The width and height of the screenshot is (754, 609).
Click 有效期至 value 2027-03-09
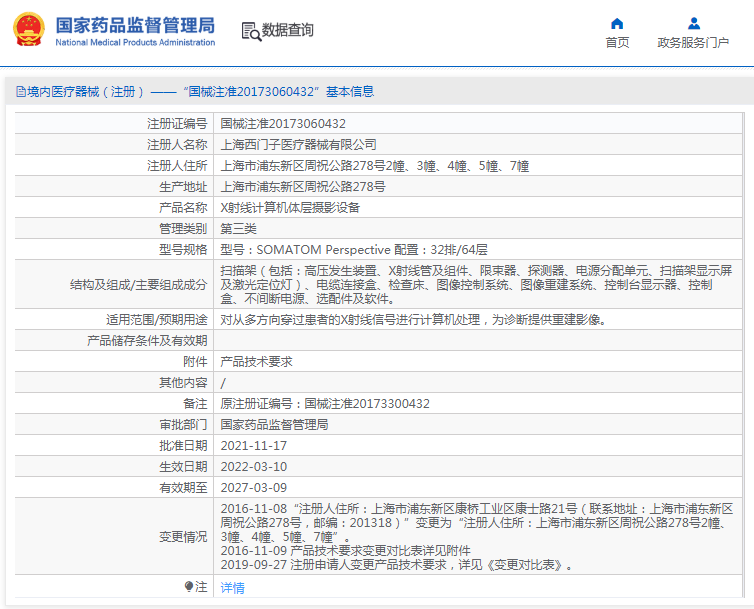[x=253, y=488]
